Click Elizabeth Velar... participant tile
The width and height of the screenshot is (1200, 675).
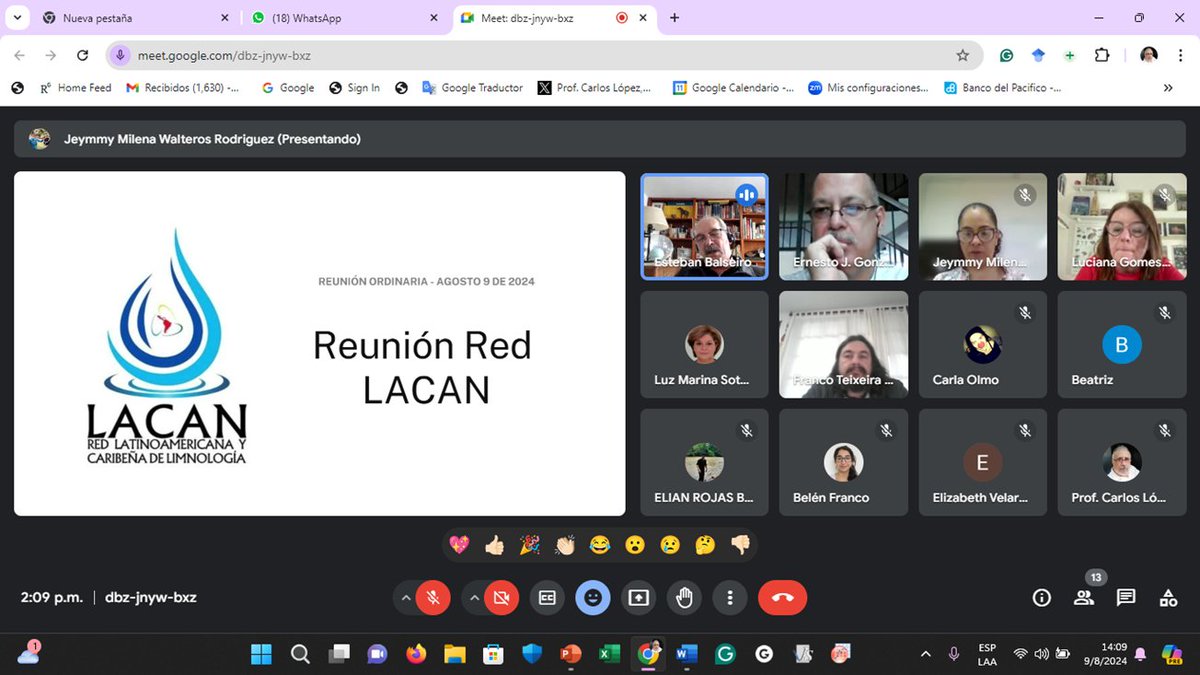(x=983, y=462)
